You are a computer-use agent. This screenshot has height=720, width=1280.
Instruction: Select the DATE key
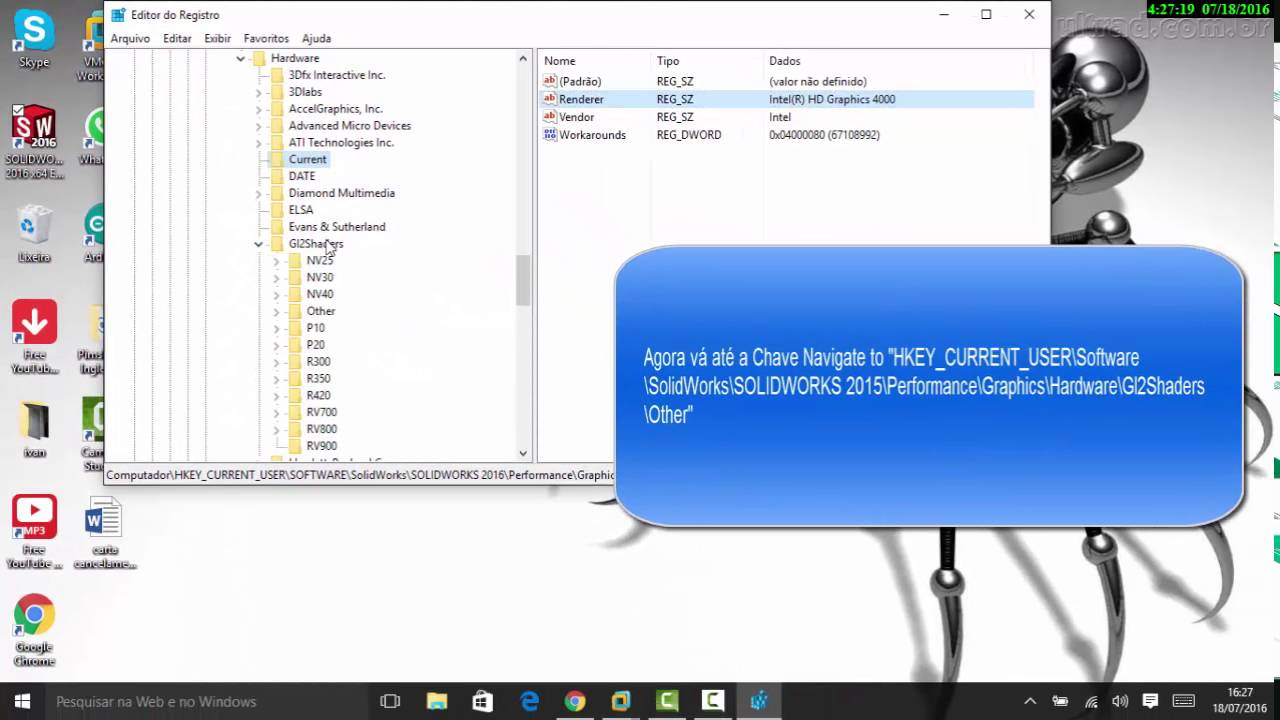point(302,176)
